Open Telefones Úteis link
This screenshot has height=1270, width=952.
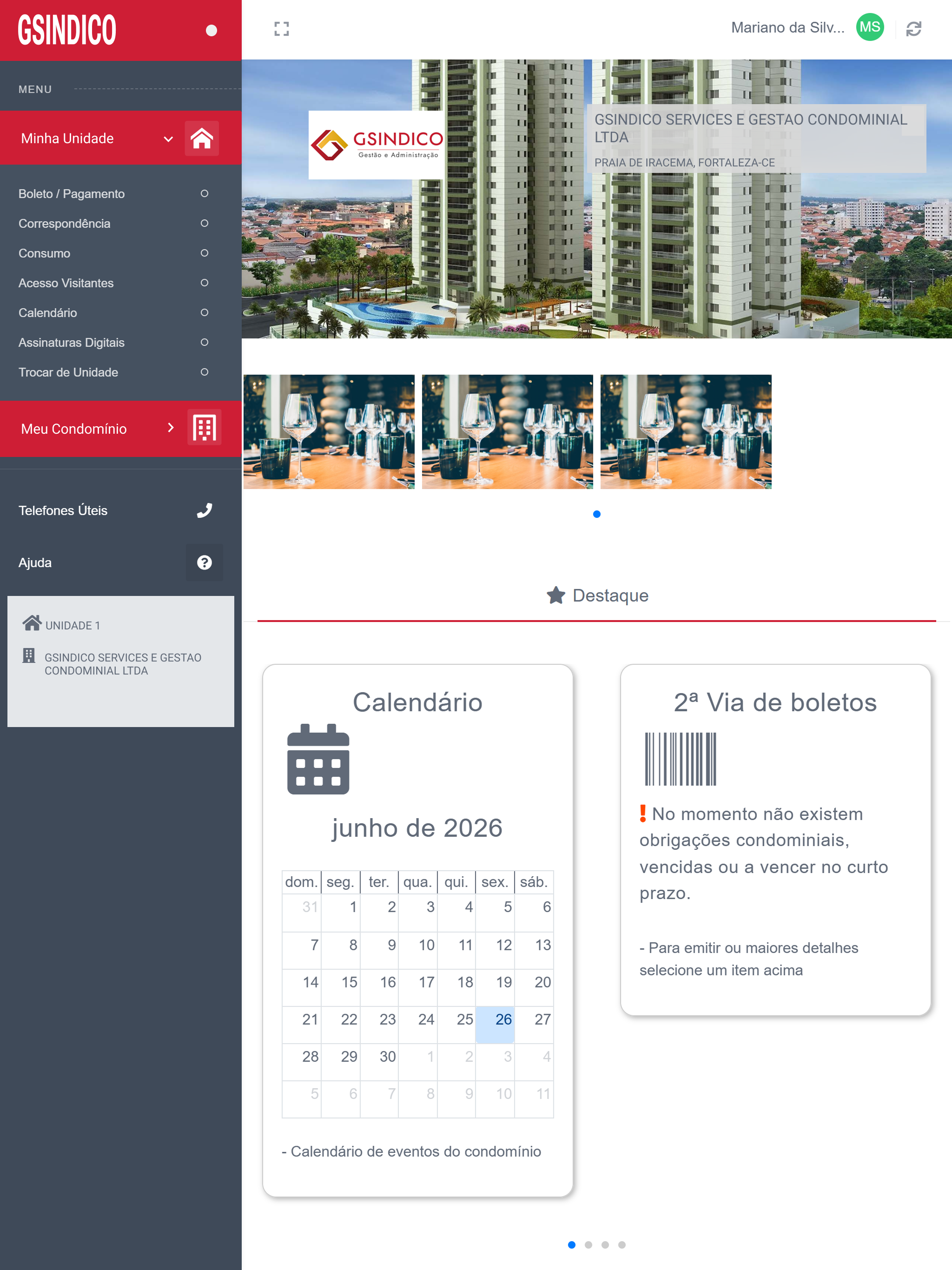63,510
